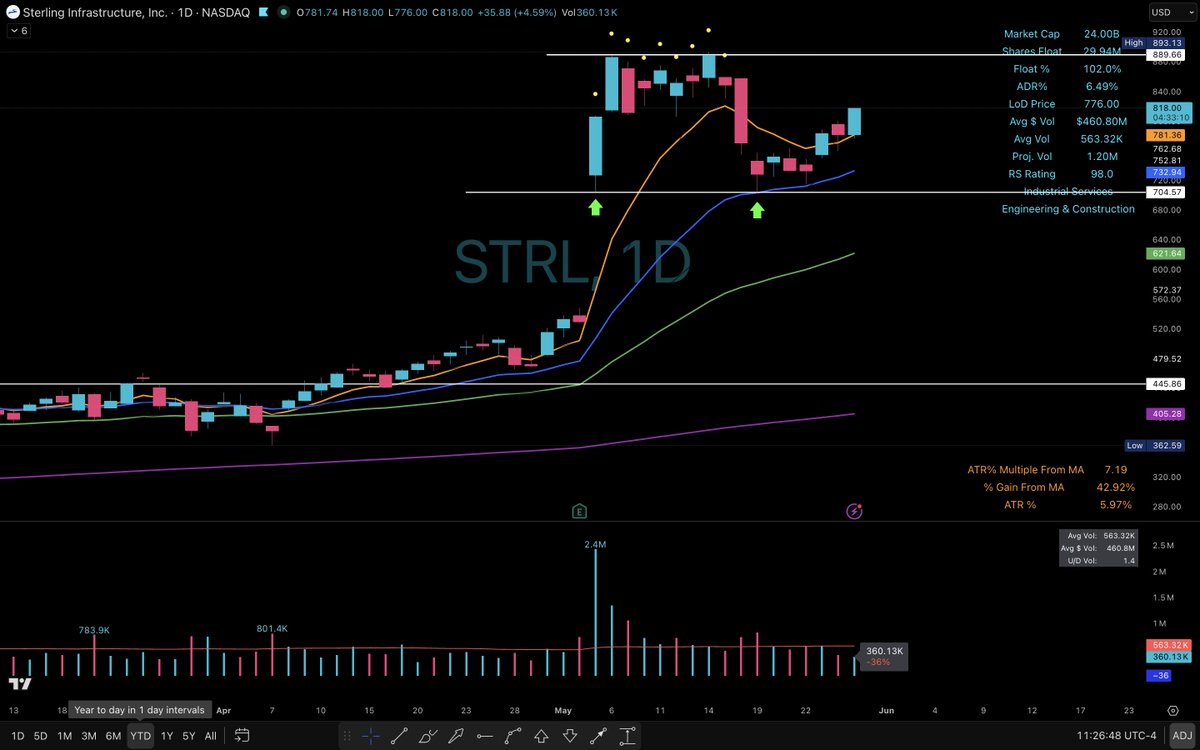1200x750 pixels.
Task: Click the 704.57 horizontal line label
Action: click(1165, 192)
